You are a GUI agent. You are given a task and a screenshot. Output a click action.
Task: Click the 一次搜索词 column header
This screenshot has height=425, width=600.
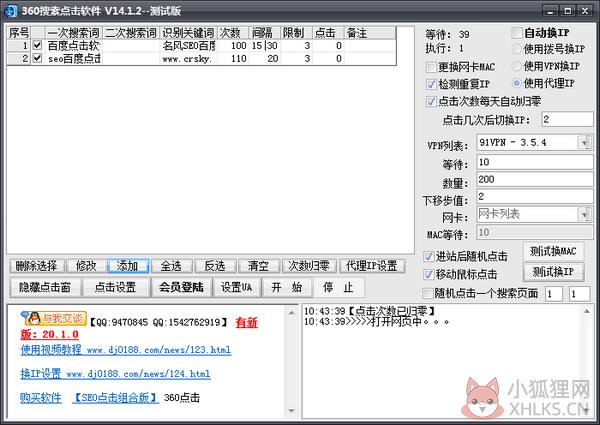73,33
